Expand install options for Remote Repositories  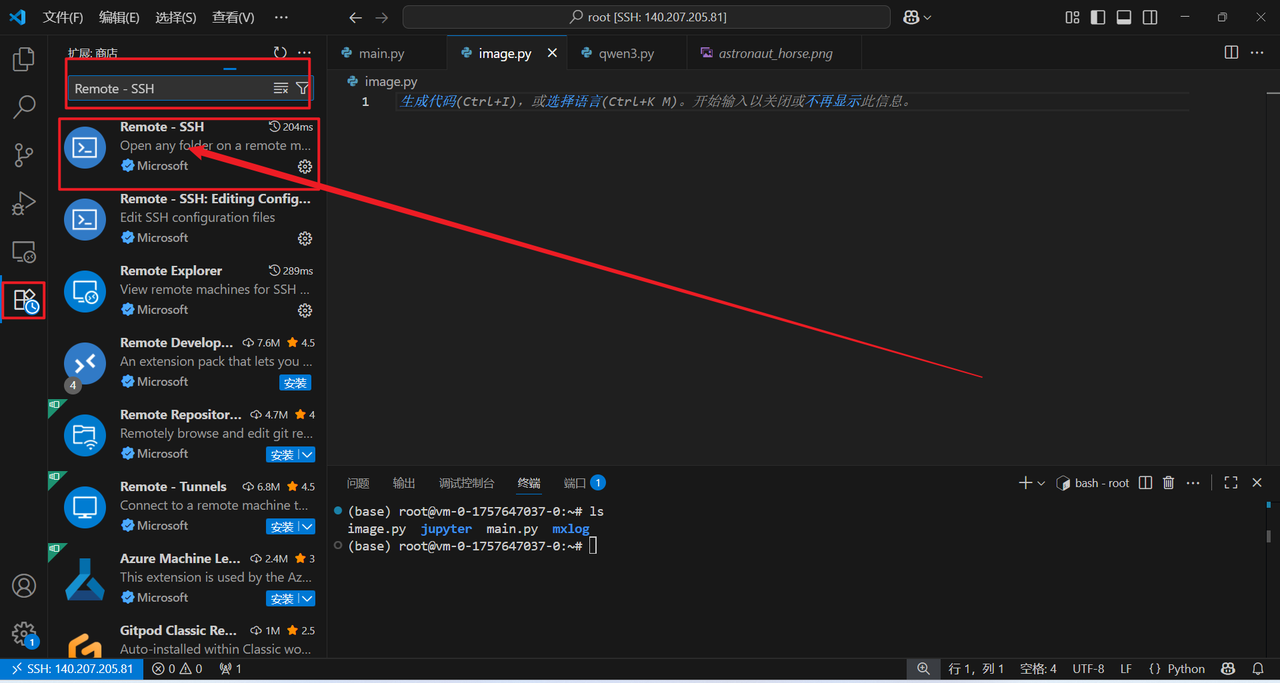coord(307,455)
